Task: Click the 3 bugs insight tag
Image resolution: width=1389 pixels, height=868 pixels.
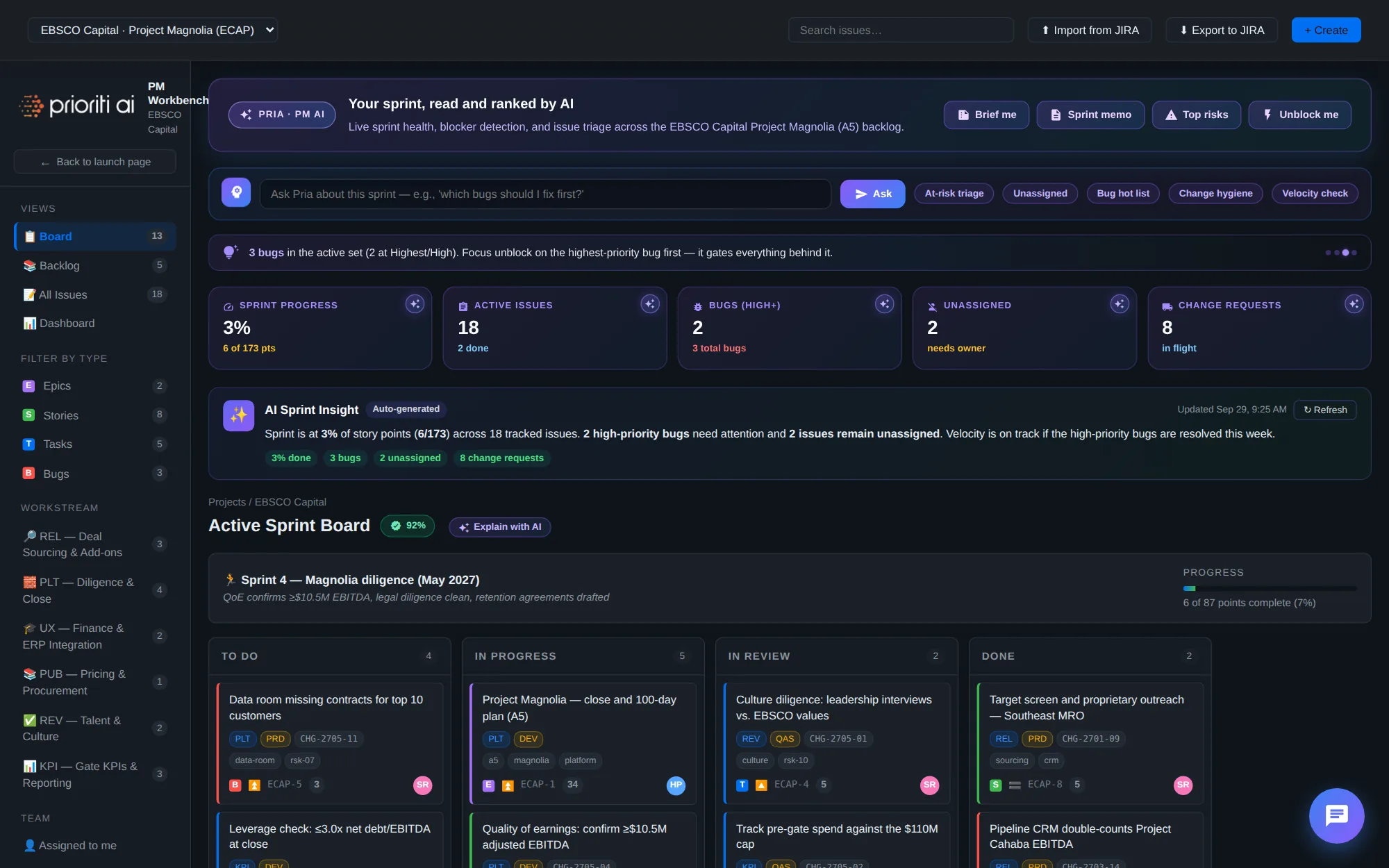Action: click(x=345, y=458)
